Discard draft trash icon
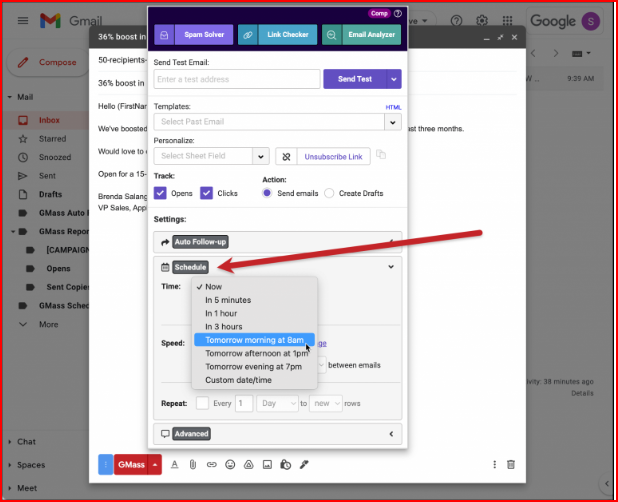Image resolution: width=618 pixels, height=502 pixels. pos(511,464)
